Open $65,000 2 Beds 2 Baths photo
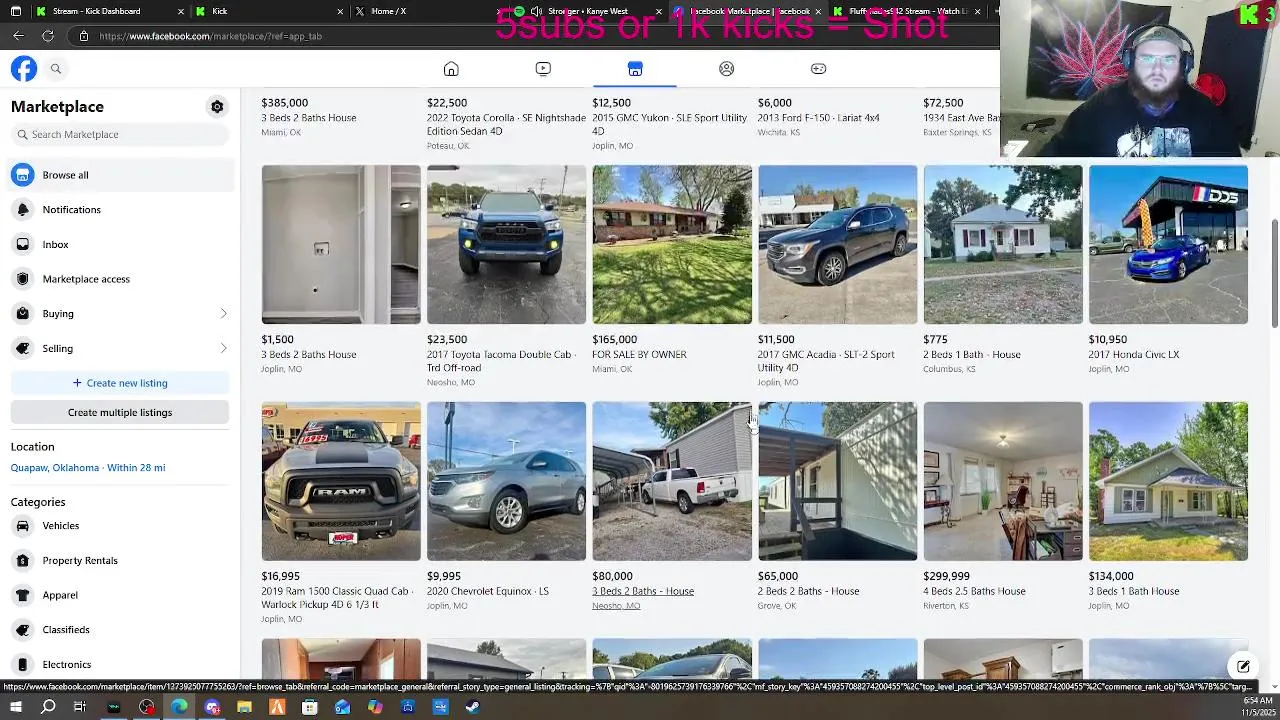Viewport: 1280px width, 720px height. click(x=837, y=481)
